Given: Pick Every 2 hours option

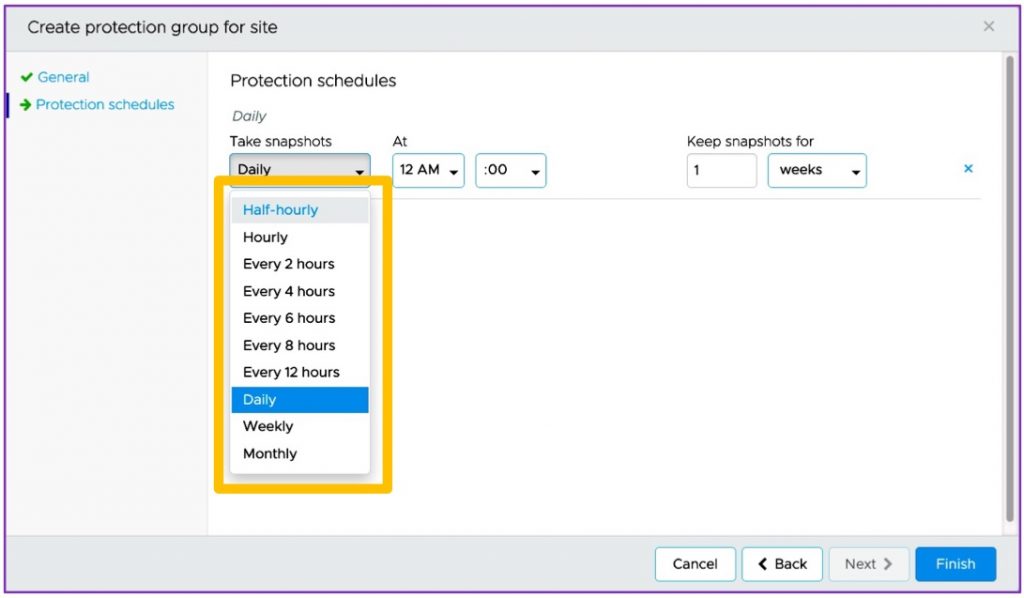Looking at the screenshot, I should 289,264.
